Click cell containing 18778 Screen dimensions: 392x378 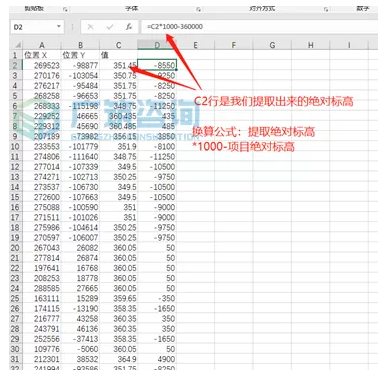click(80, 278)
